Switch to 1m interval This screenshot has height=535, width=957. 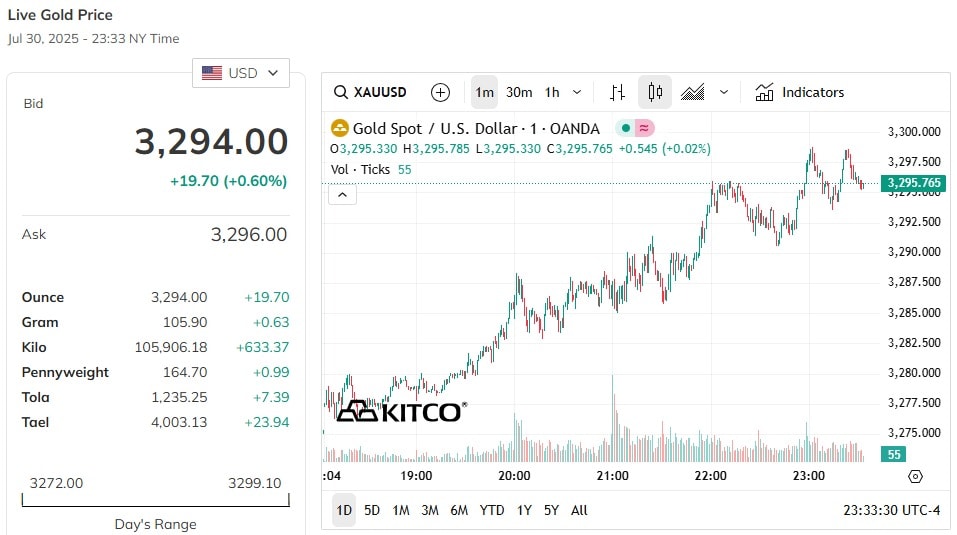485,92
